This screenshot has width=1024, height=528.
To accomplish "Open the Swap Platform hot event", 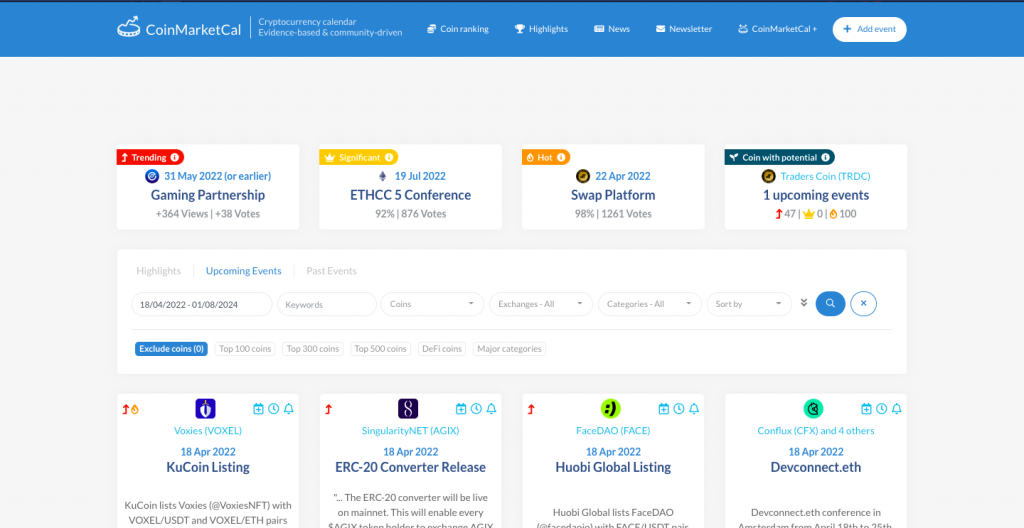I will coord(613,195).
